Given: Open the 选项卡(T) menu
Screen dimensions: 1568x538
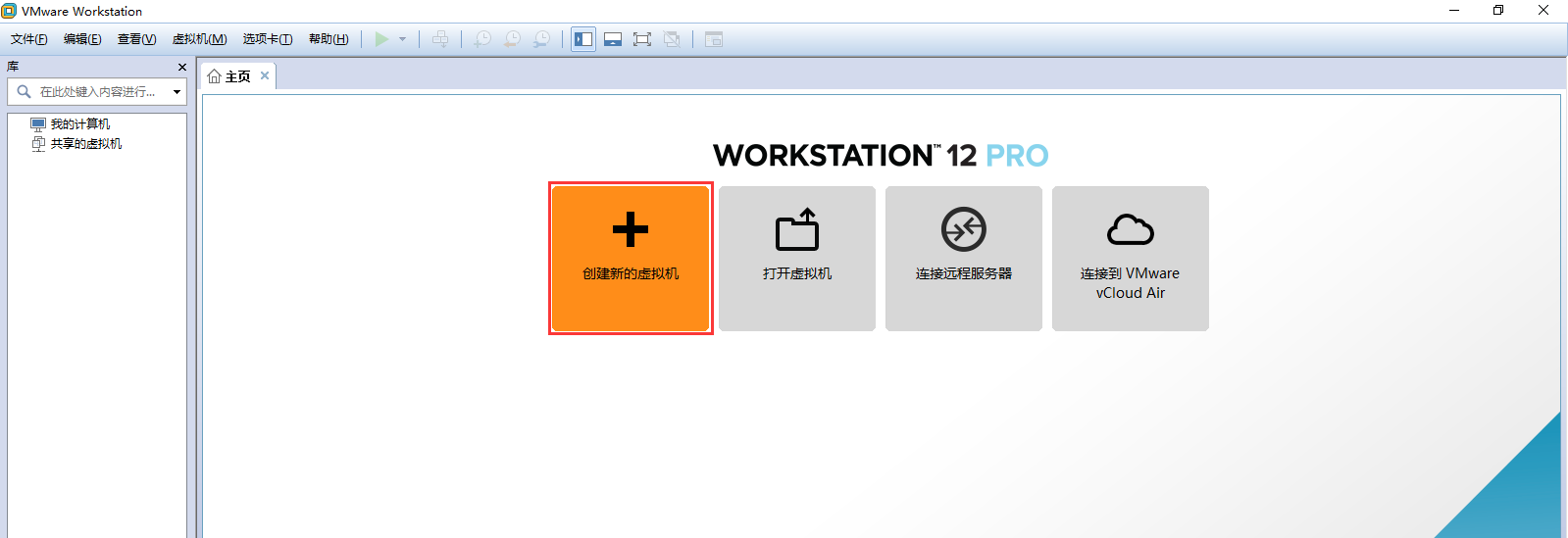Looking at the screenshot, I should (x=268, y=39).
